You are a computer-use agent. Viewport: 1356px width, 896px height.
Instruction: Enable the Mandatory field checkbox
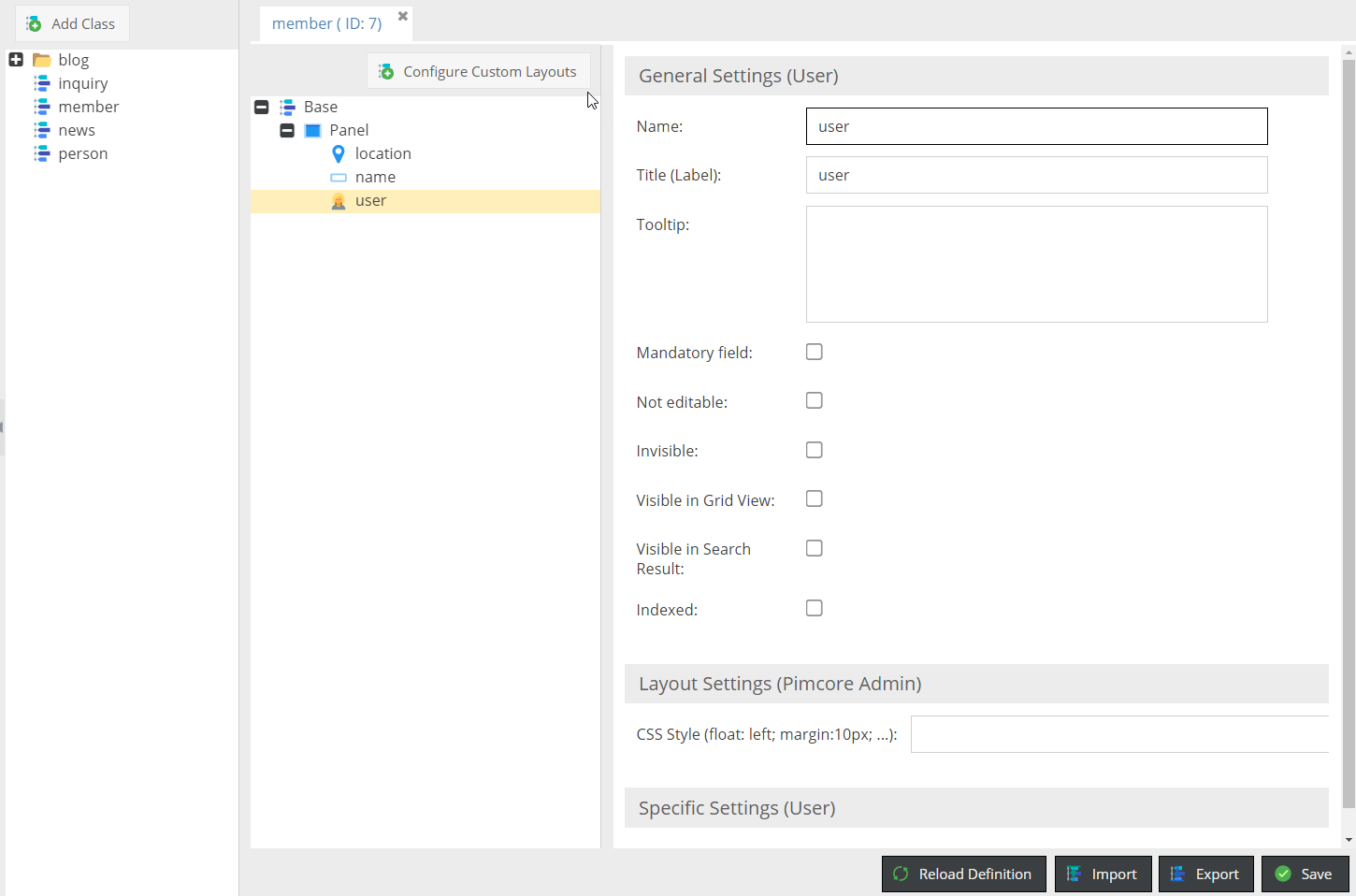(x=815, y=352)
